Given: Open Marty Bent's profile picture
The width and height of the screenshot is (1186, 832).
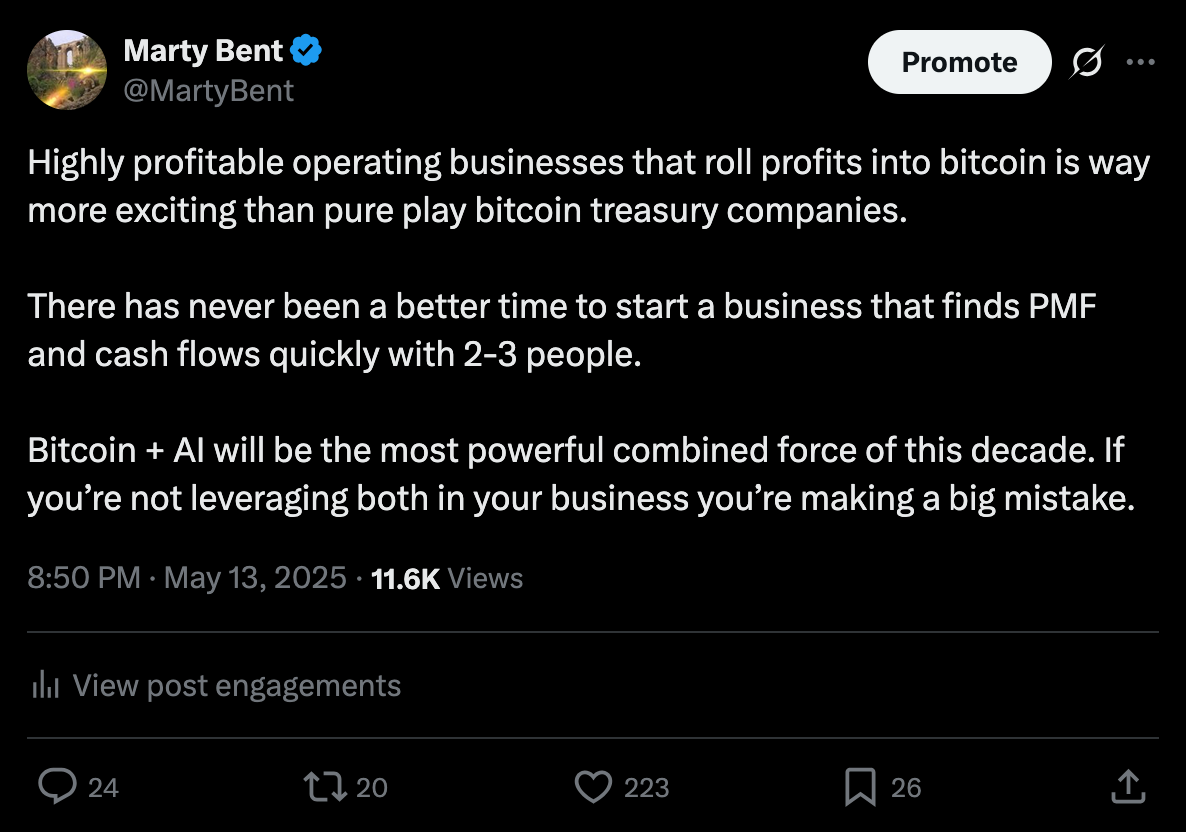Looking at the screenshot, I should pos(67,70).
